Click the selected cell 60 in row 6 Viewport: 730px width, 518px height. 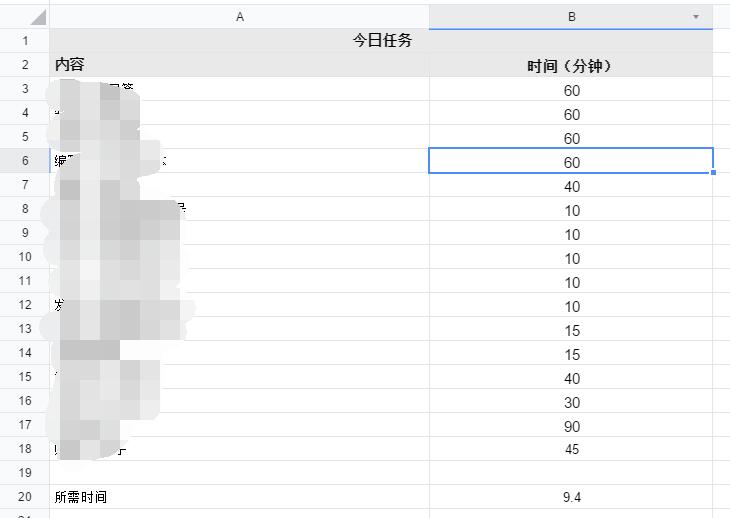point(571,161)
